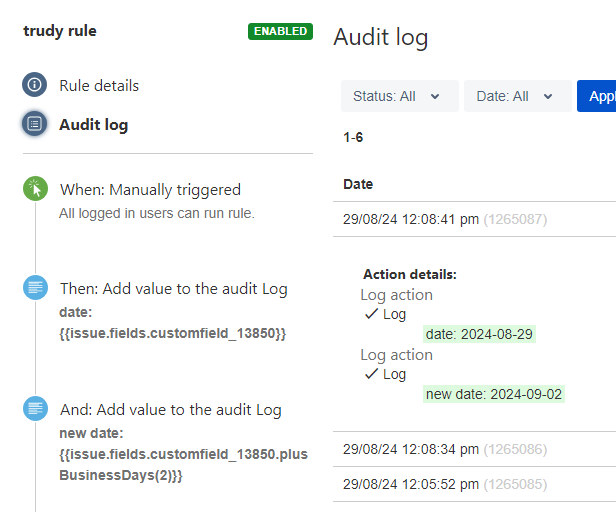Click the blue Apply button
Screen dimensions: 616x512
click(x=596, y=96)
